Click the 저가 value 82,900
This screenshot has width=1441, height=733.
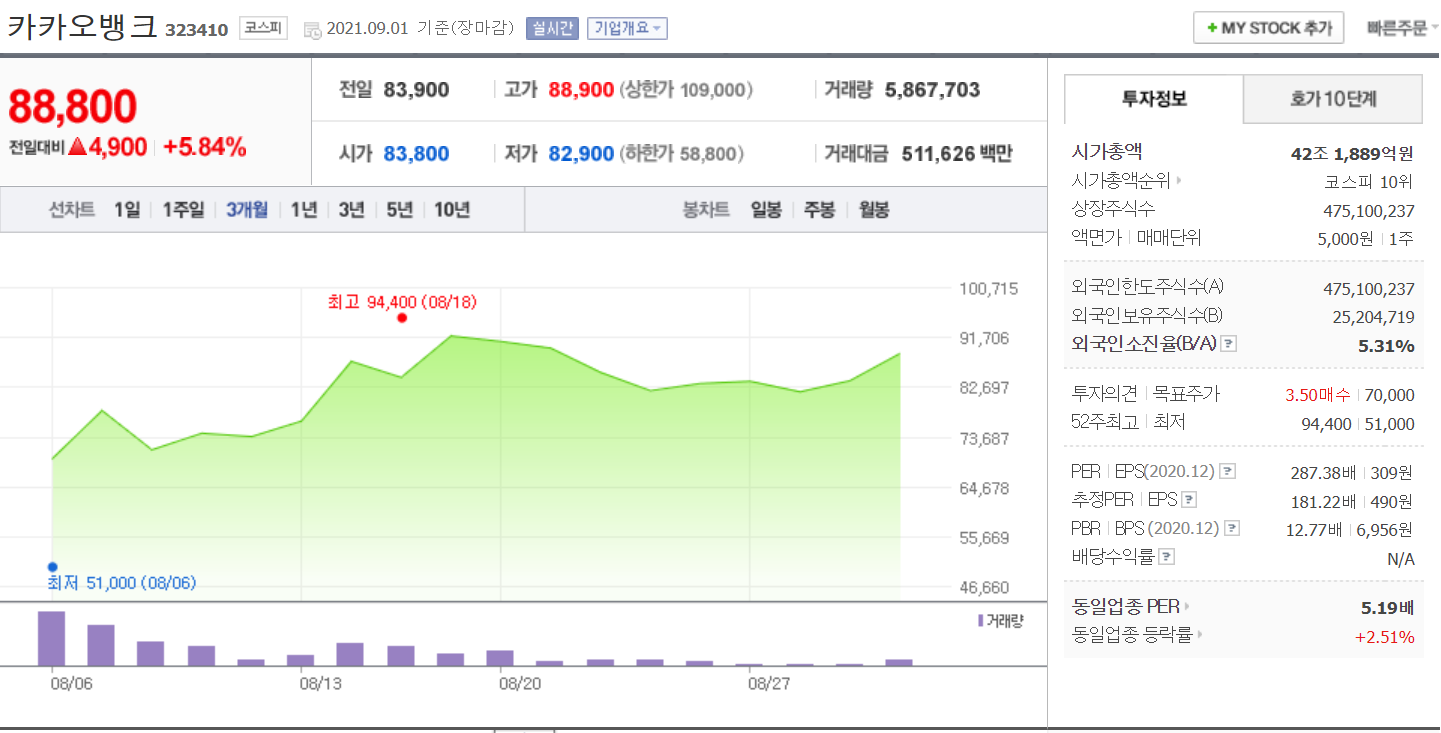click(581, 154)
